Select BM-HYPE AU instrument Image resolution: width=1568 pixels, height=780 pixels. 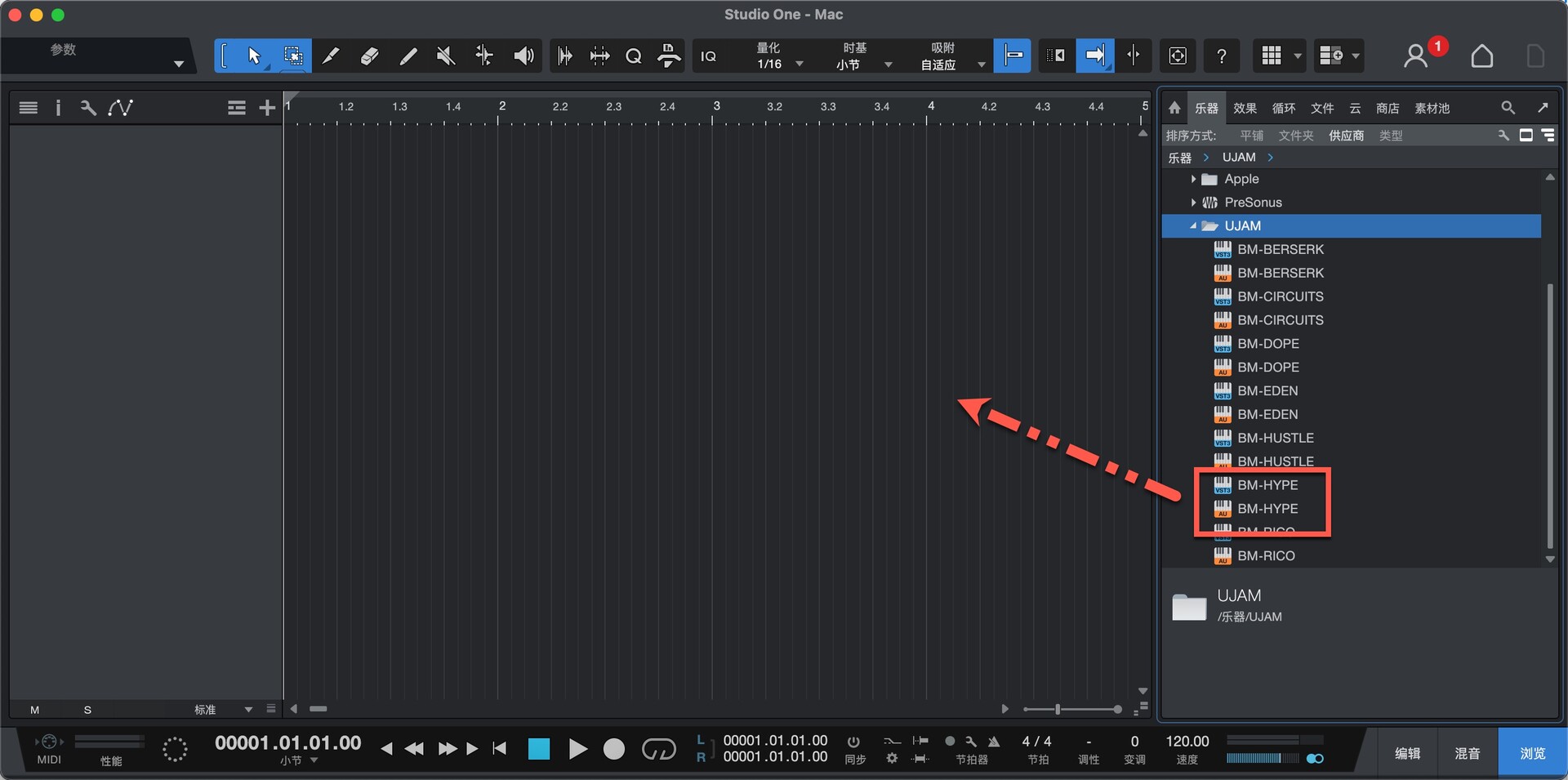(x=1267, y=509)
